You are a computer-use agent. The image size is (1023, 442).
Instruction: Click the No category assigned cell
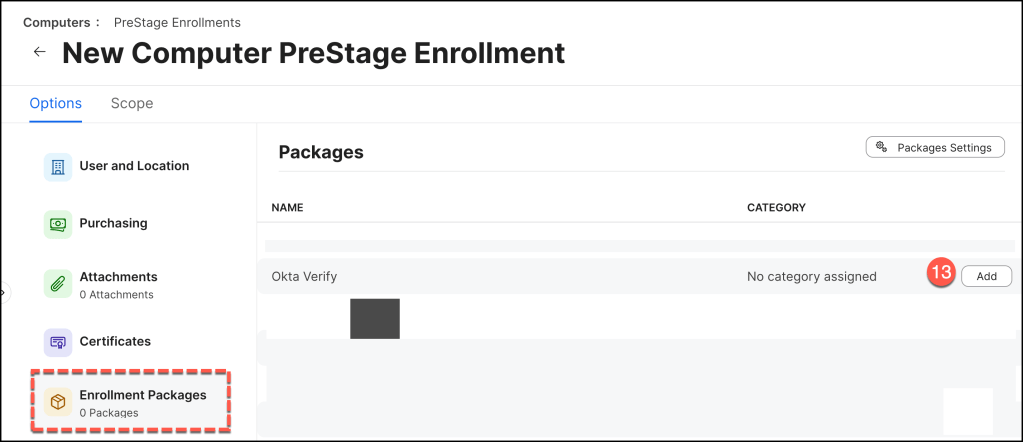pyautogui.click(x=811, y=276)
